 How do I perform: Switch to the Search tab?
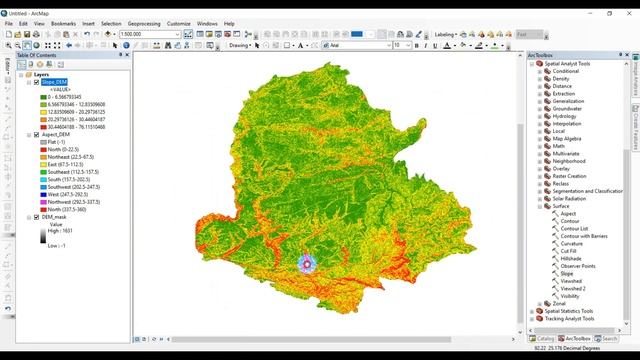point(606,339)
